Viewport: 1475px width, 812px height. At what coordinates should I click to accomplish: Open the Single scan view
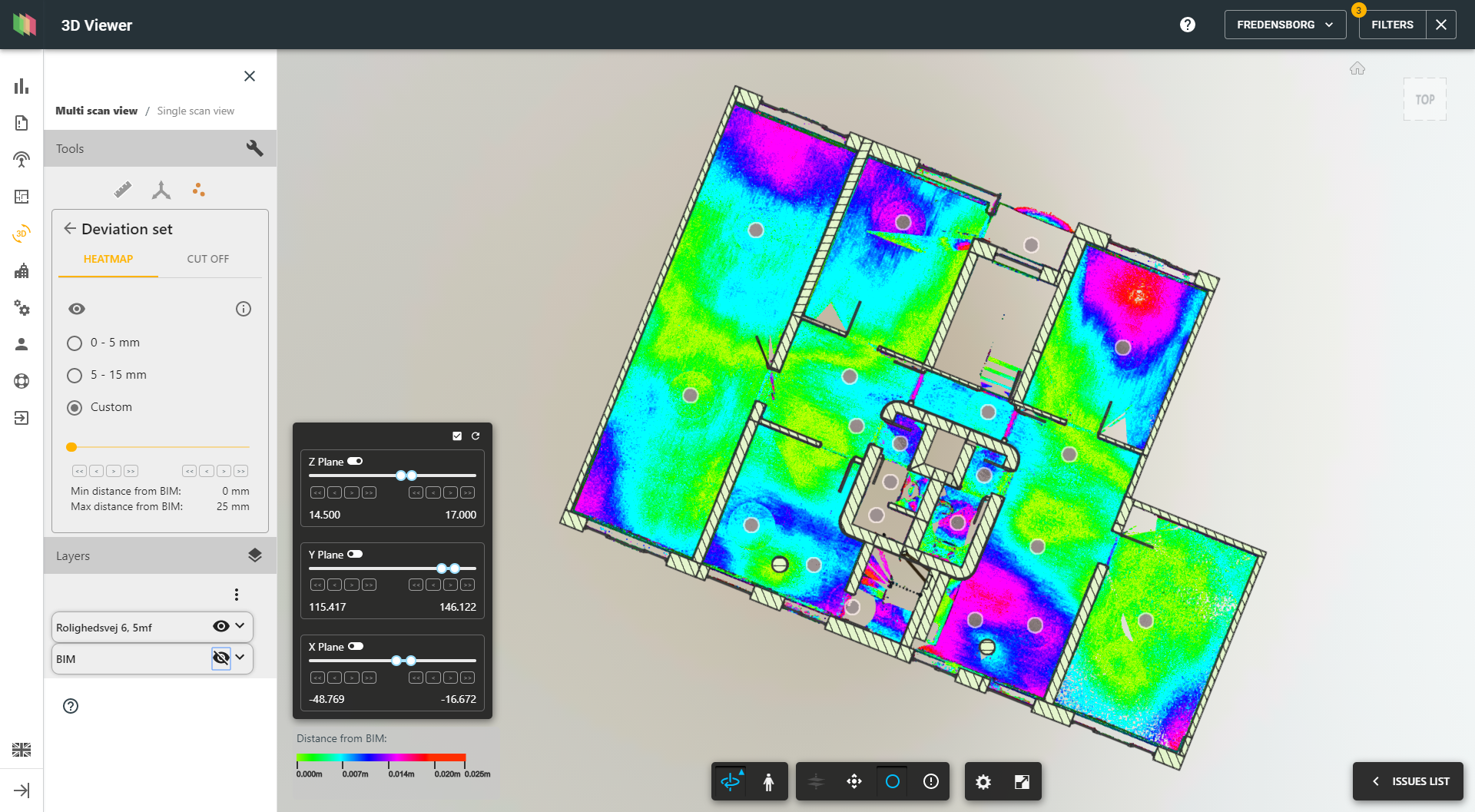pos(195,111)
